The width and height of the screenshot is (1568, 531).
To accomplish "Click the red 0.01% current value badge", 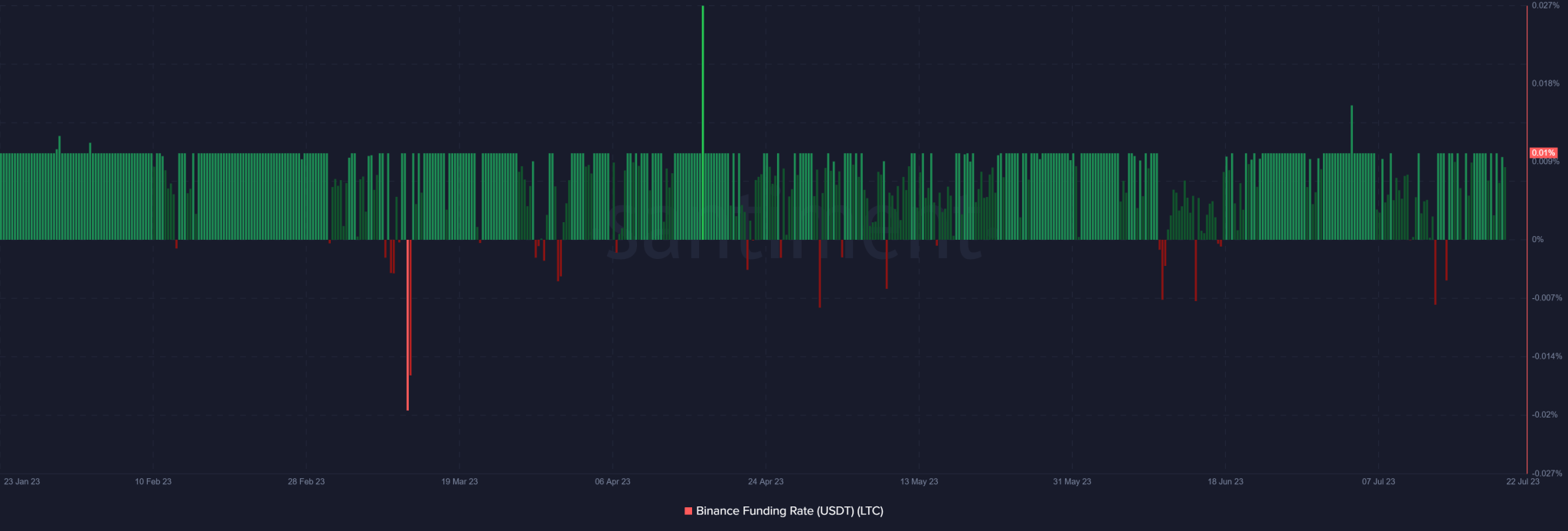I will [x=1543, y=153].
